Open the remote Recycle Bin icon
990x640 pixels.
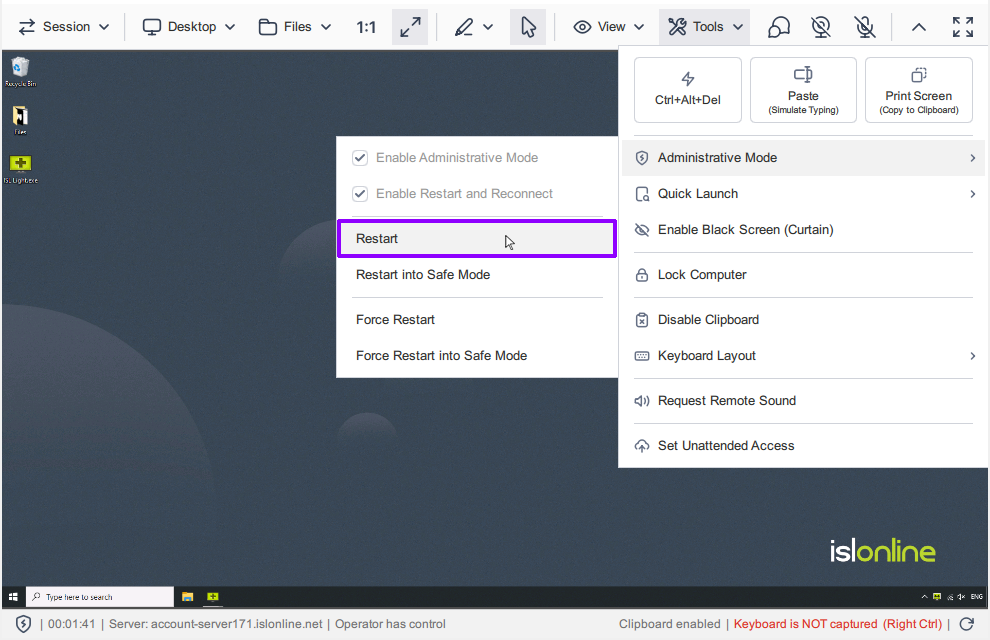[x=20, y=71]
